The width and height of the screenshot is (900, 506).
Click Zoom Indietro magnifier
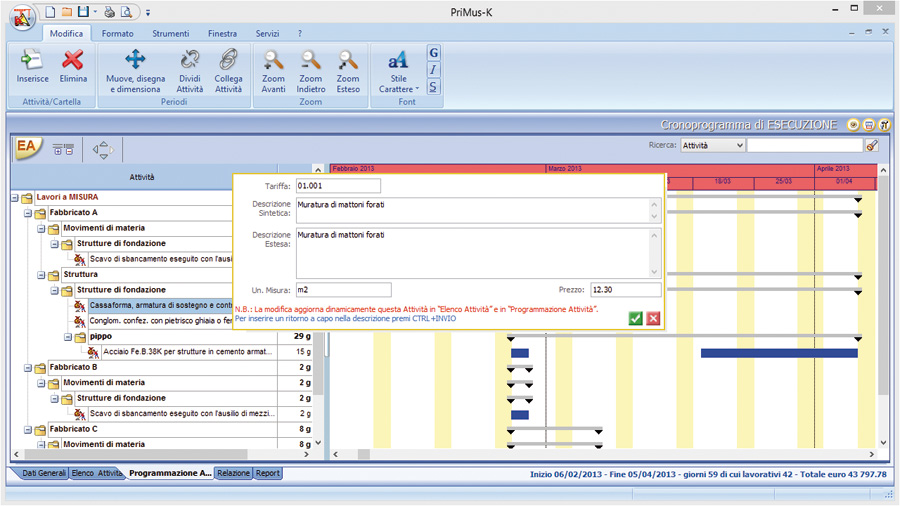click(311, 60)
